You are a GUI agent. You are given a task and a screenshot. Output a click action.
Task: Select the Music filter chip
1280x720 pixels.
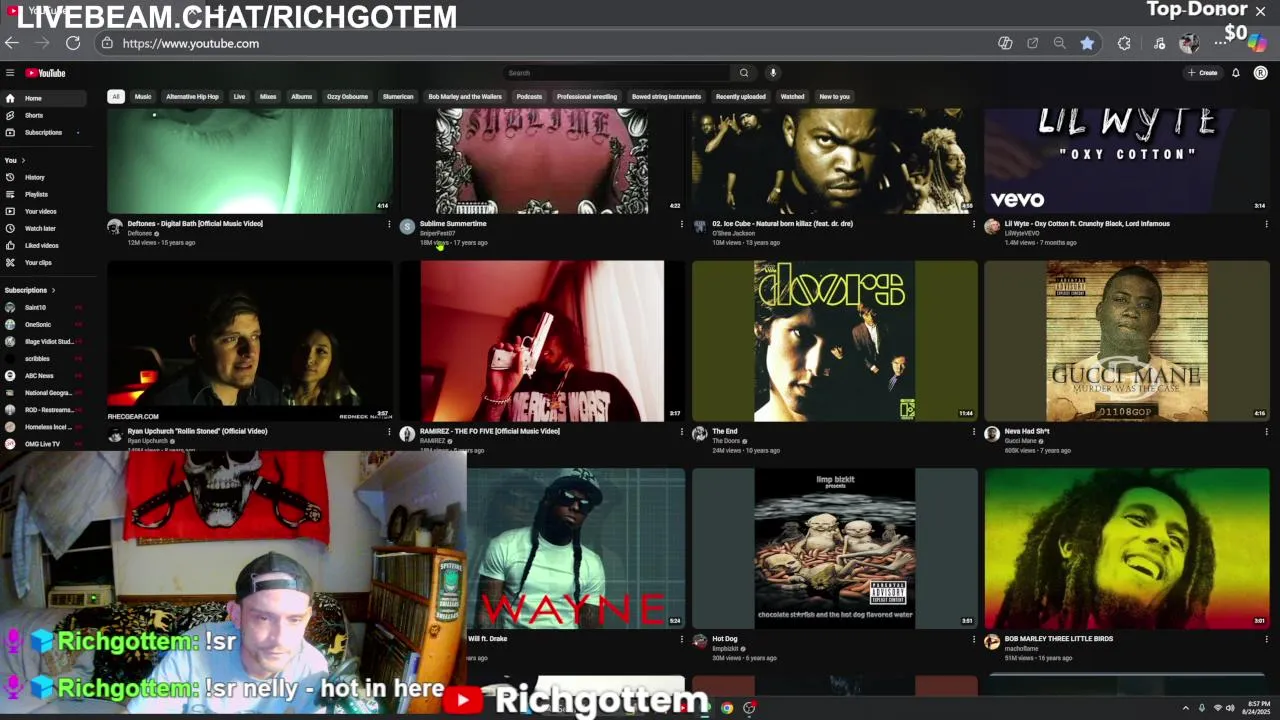click(x=143, y=97)
